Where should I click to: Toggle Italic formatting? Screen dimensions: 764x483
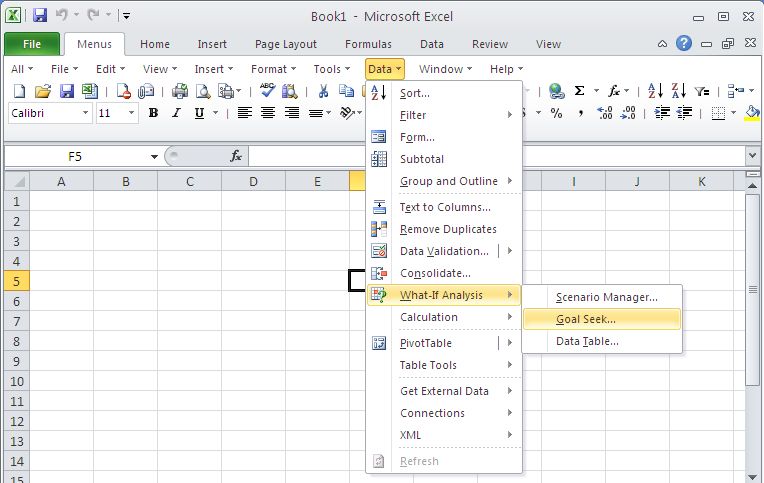[176, 114]
